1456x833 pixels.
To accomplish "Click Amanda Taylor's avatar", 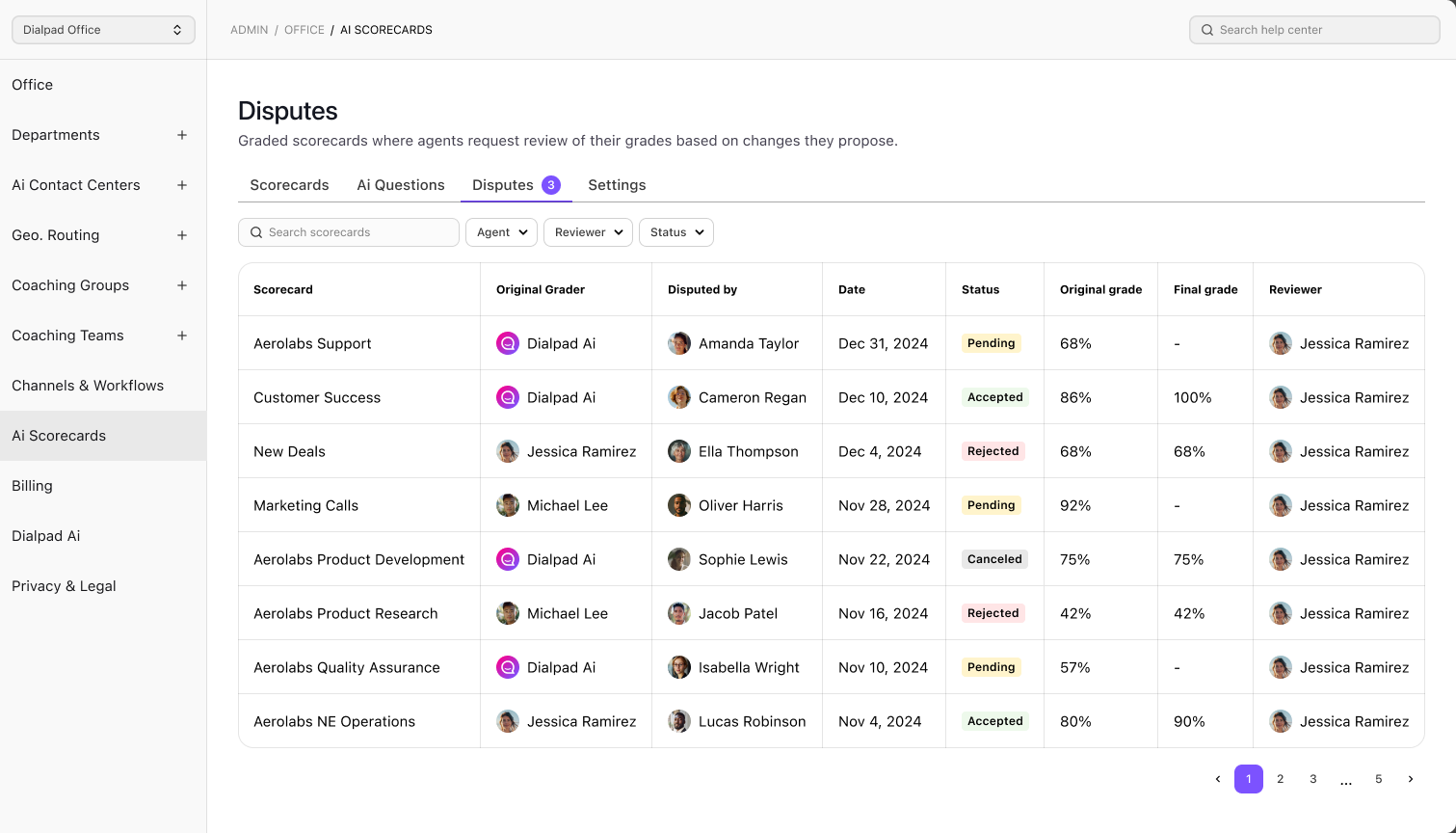I will 679,343.
